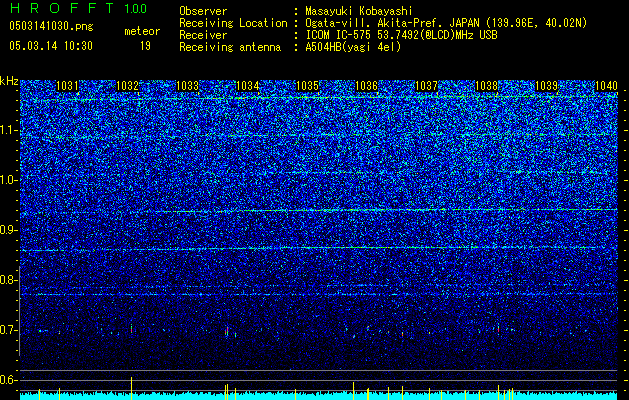The width and height of the screenshot is (629, 400).
Task: Click the 'Receiving antenna' label
Action: (230, 47)
